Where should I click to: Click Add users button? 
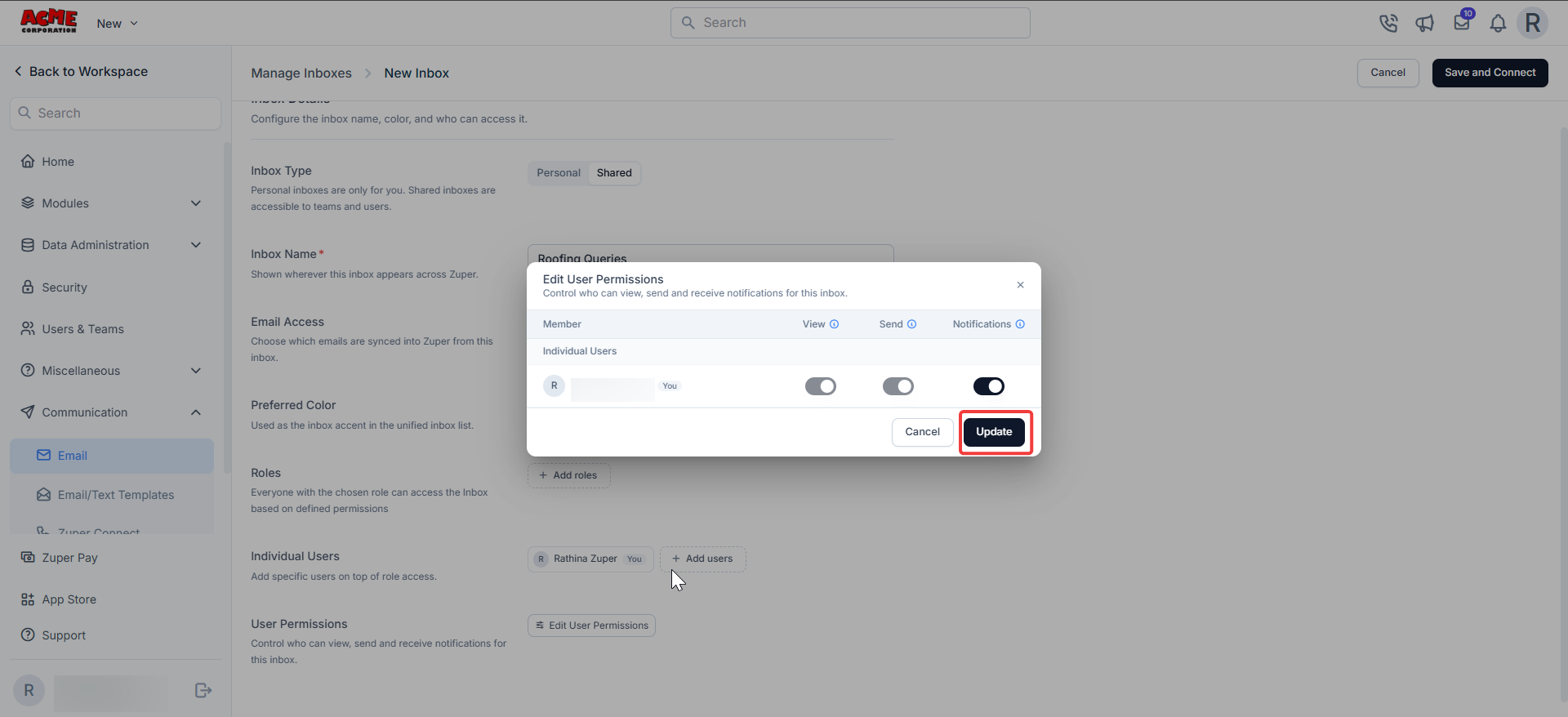click(702, 559)
